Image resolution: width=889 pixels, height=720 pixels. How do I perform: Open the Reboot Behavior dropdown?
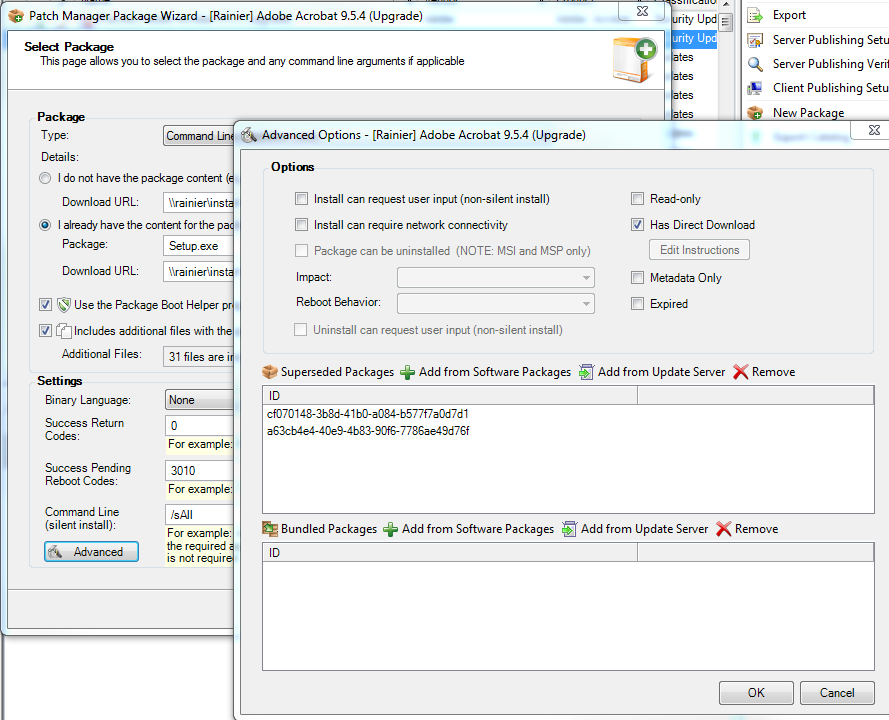point(496,303)
